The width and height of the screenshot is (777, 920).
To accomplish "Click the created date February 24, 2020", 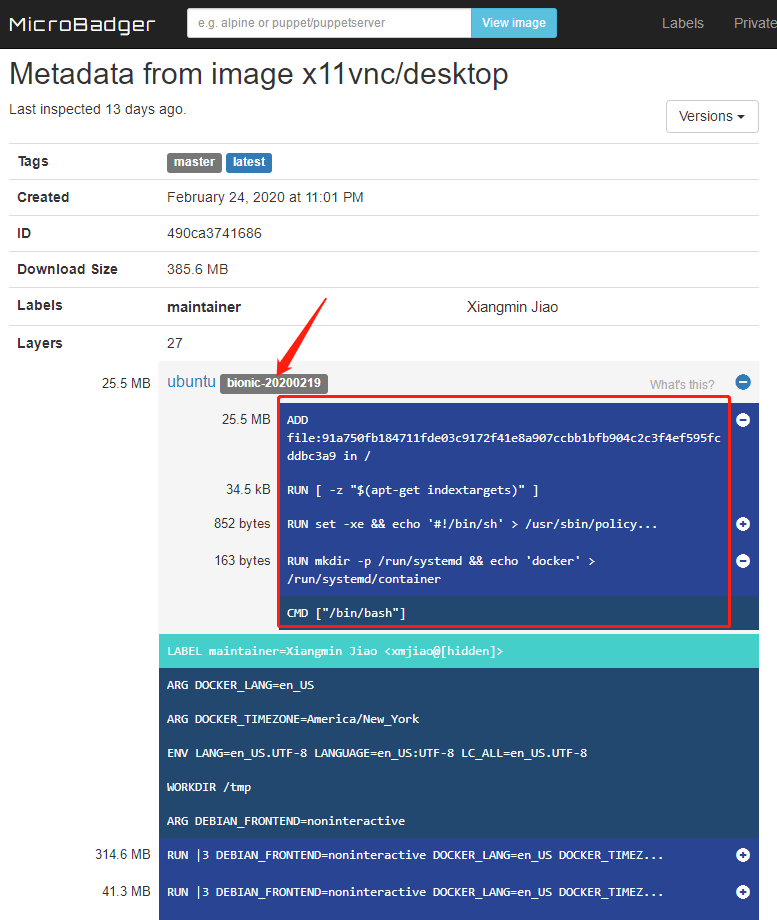I will coord(265,197).
